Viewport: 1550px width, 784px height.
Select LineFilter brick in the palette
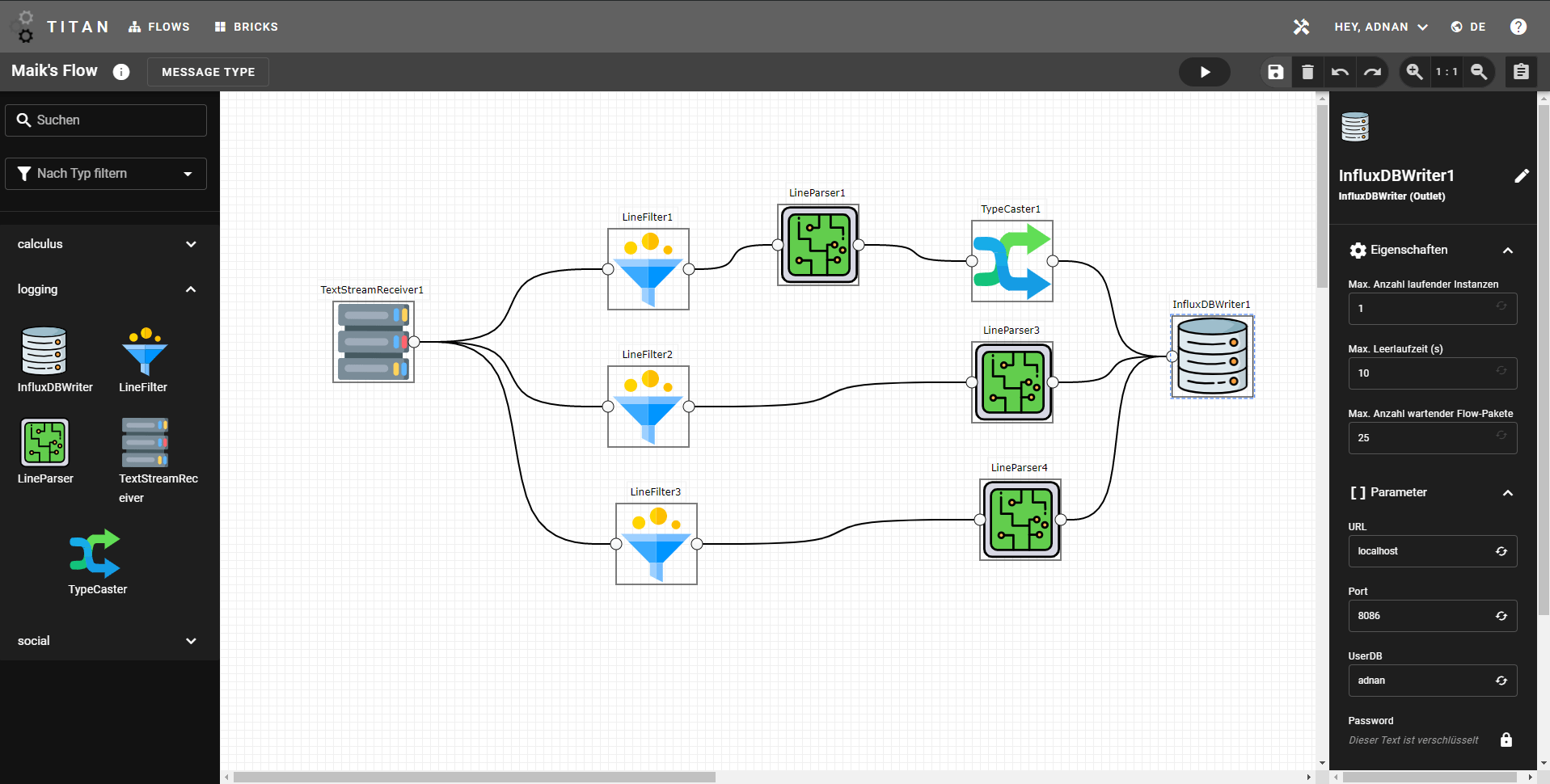click(x=144, y=360)
